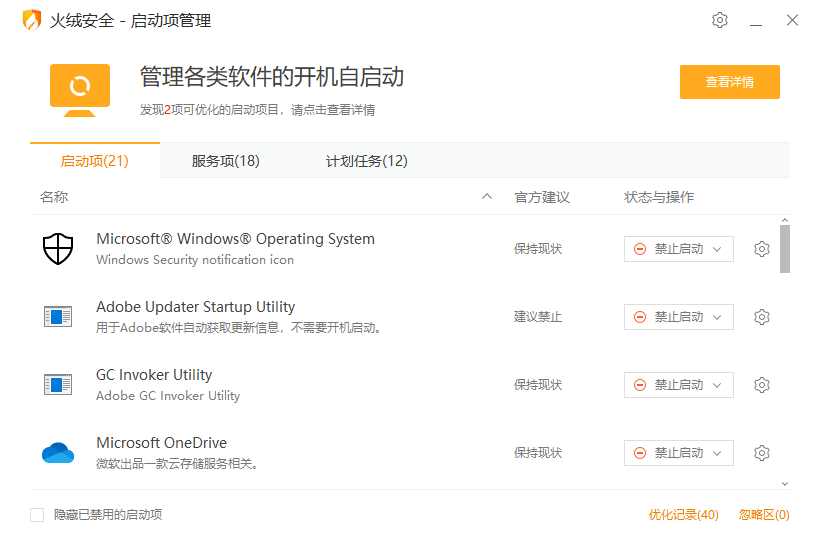Click the 状态与操作 column header
The image size is (820, 540).
pyautogui.click(x=659, y=197)
